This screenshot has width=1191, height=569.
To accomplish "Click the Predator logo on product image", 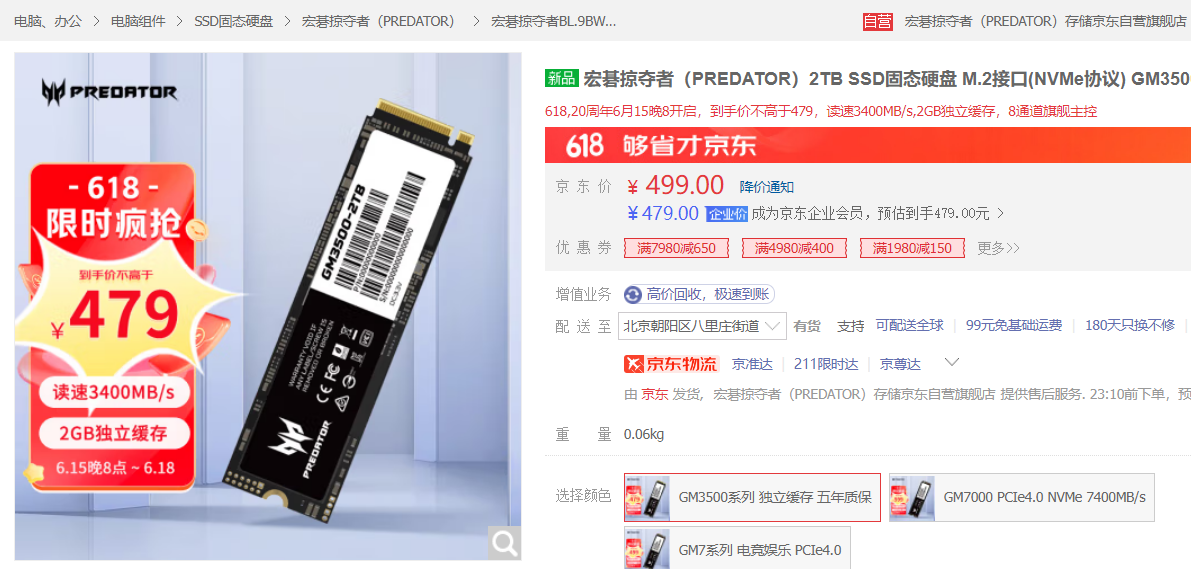I will click(x=110, y=93).
